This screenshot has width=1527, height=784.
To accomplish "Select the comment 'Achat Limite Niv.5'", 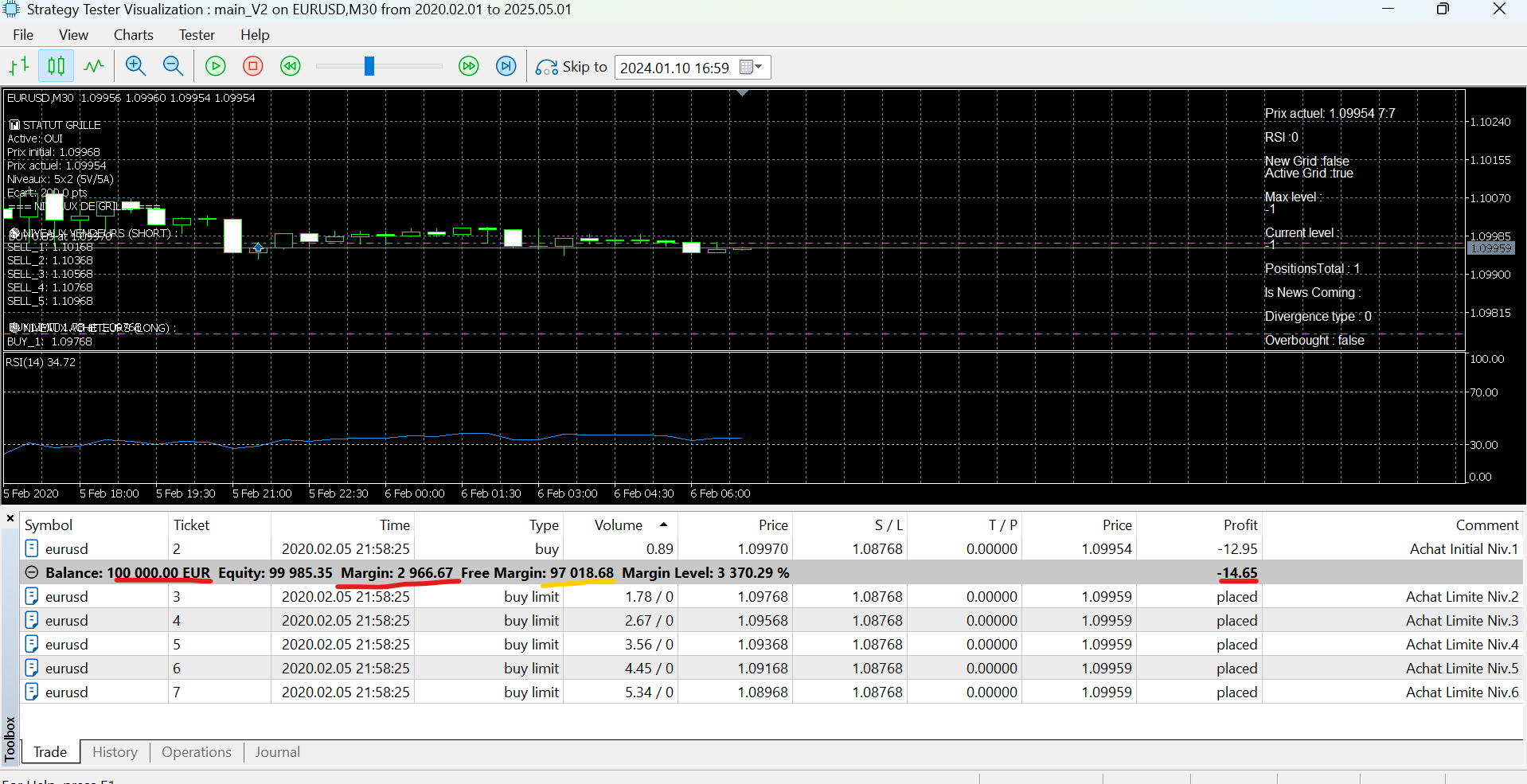I will tap(1462, 669).
